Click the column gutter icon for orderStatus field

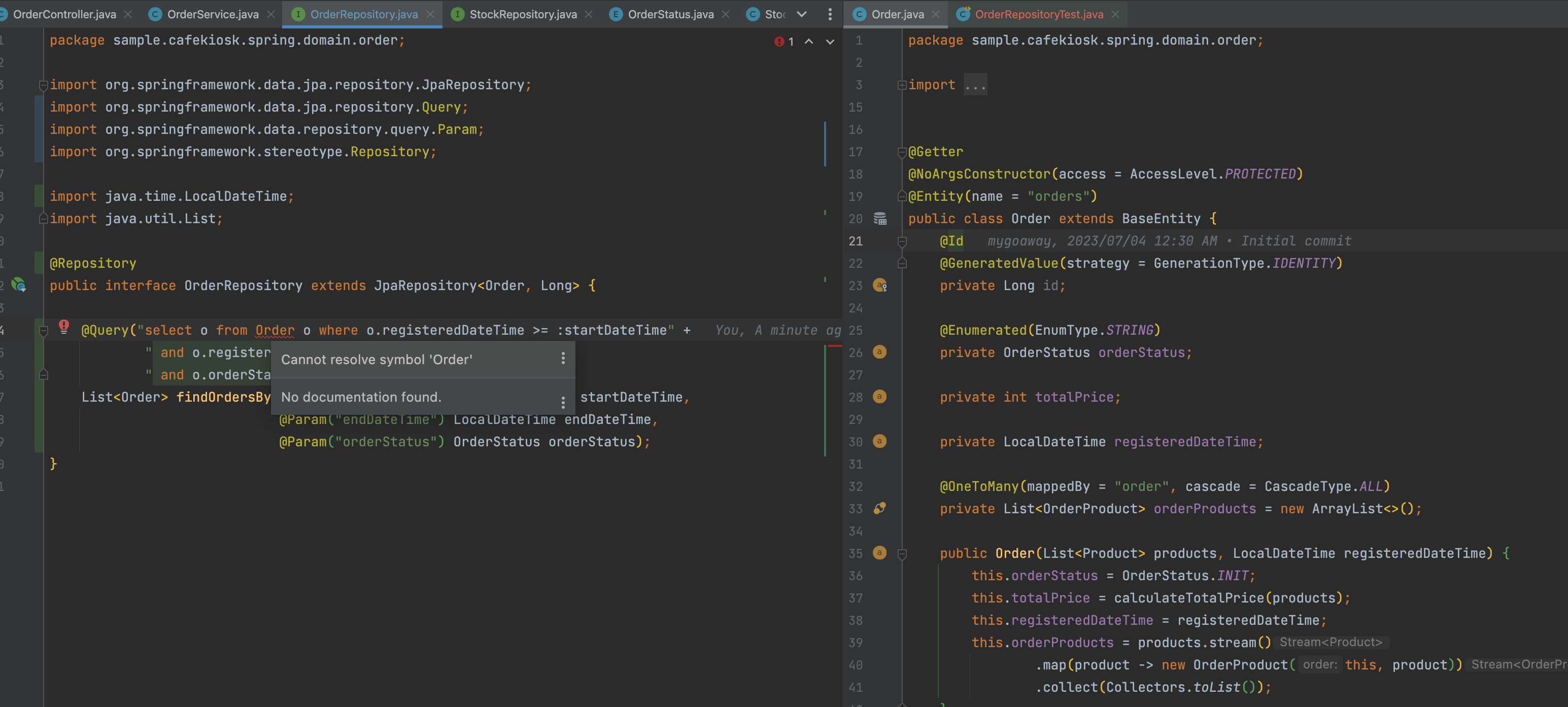pos(879,351)
